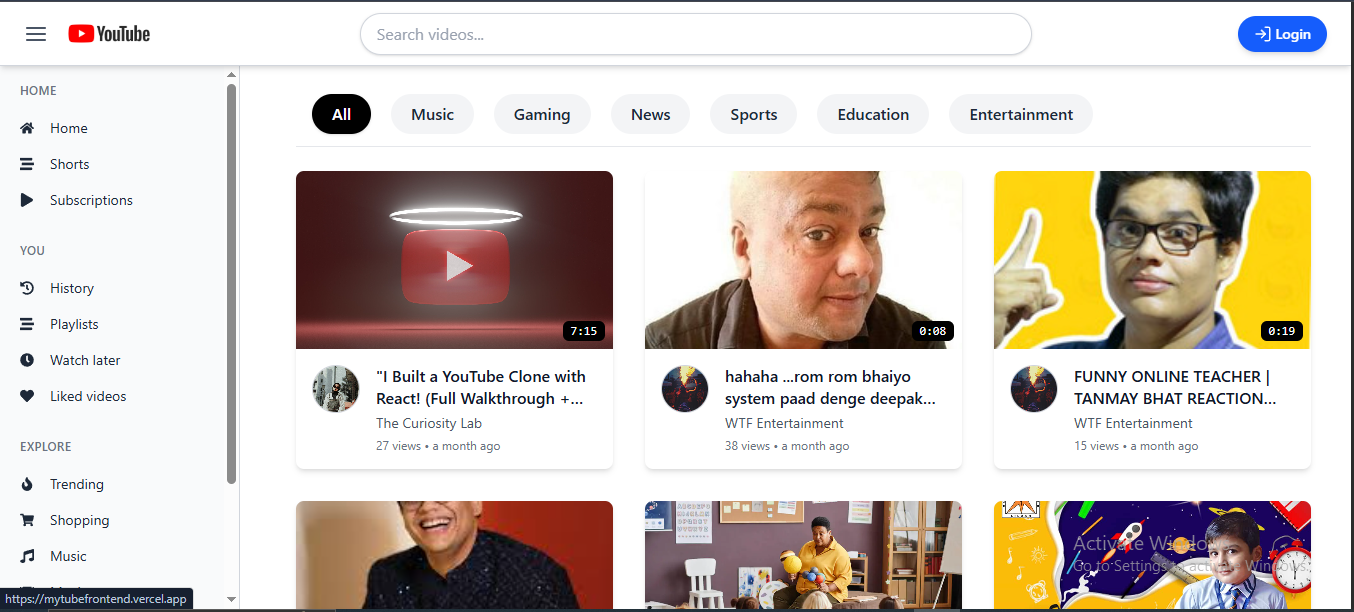Click the 0:19 duration badge

coord(1282,331)
